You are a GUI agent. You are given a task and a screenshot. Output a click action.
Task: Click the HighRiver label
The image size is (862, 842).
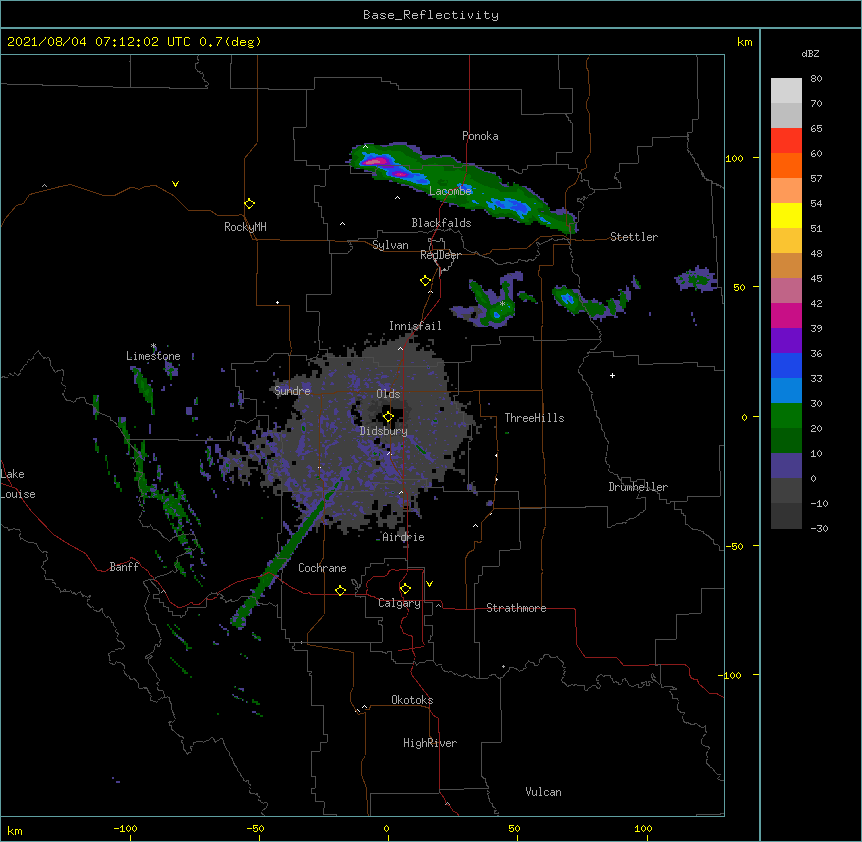point(430,743)
